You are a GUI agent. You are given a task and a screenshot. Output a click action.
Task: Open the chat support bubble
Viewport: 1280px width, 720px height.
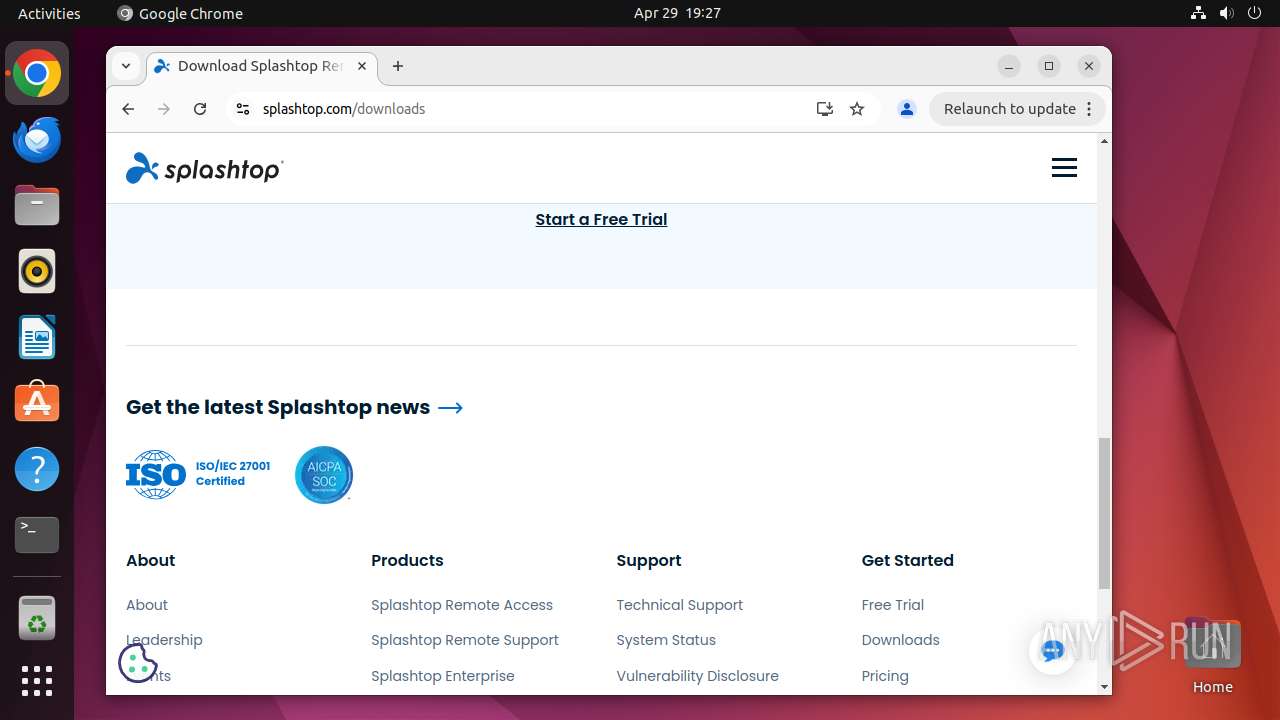point(1052,651)
